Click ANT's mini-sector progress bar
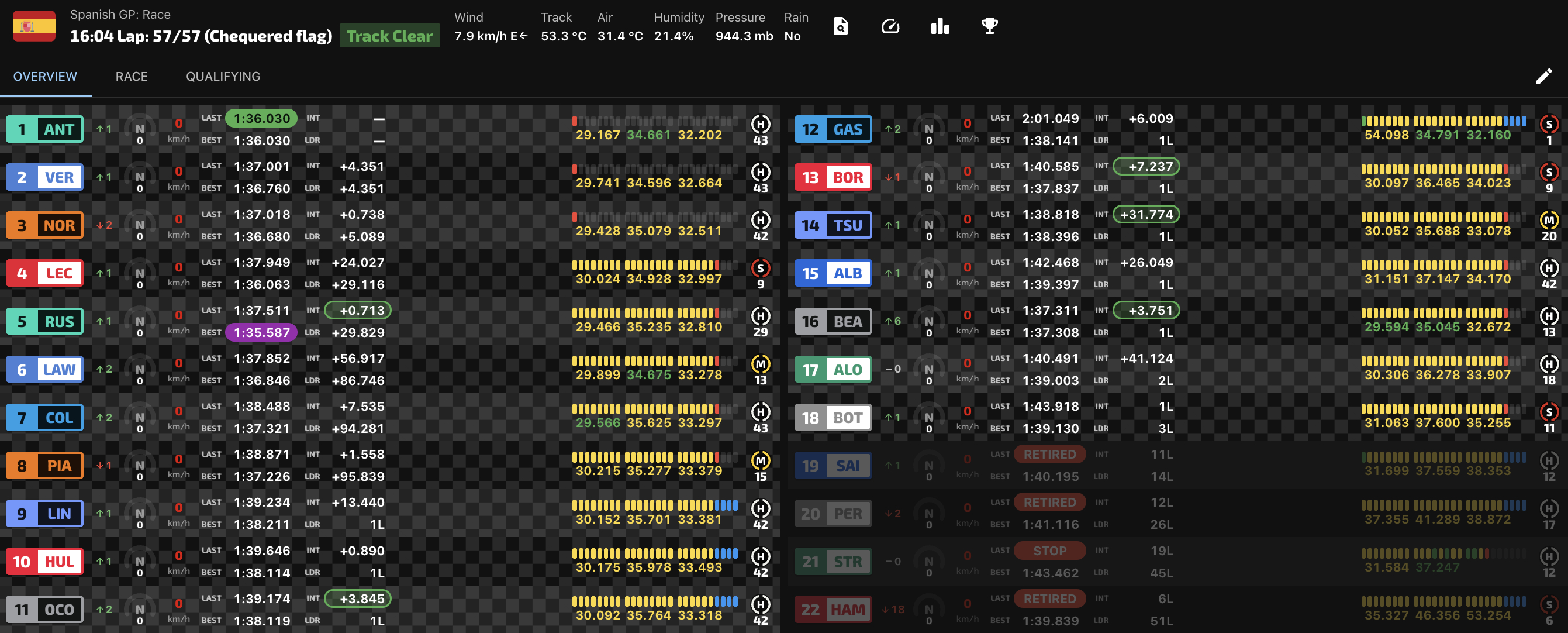This screenshot has height=633, width=1568. point(655,121)
